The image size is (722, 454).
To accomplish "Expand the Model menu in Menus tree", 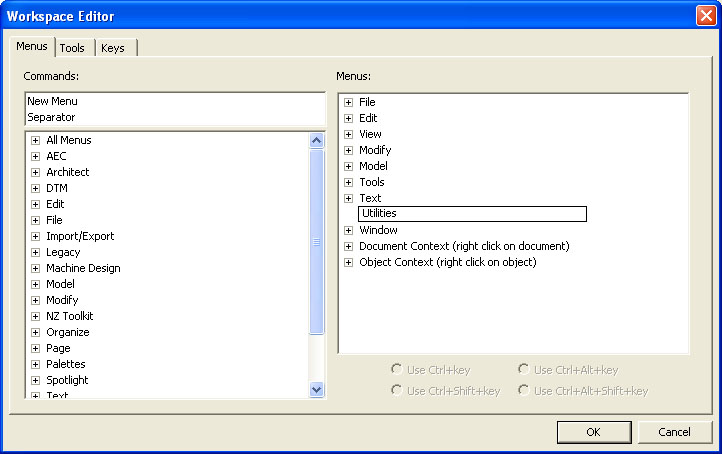I will tap(349, 166).
